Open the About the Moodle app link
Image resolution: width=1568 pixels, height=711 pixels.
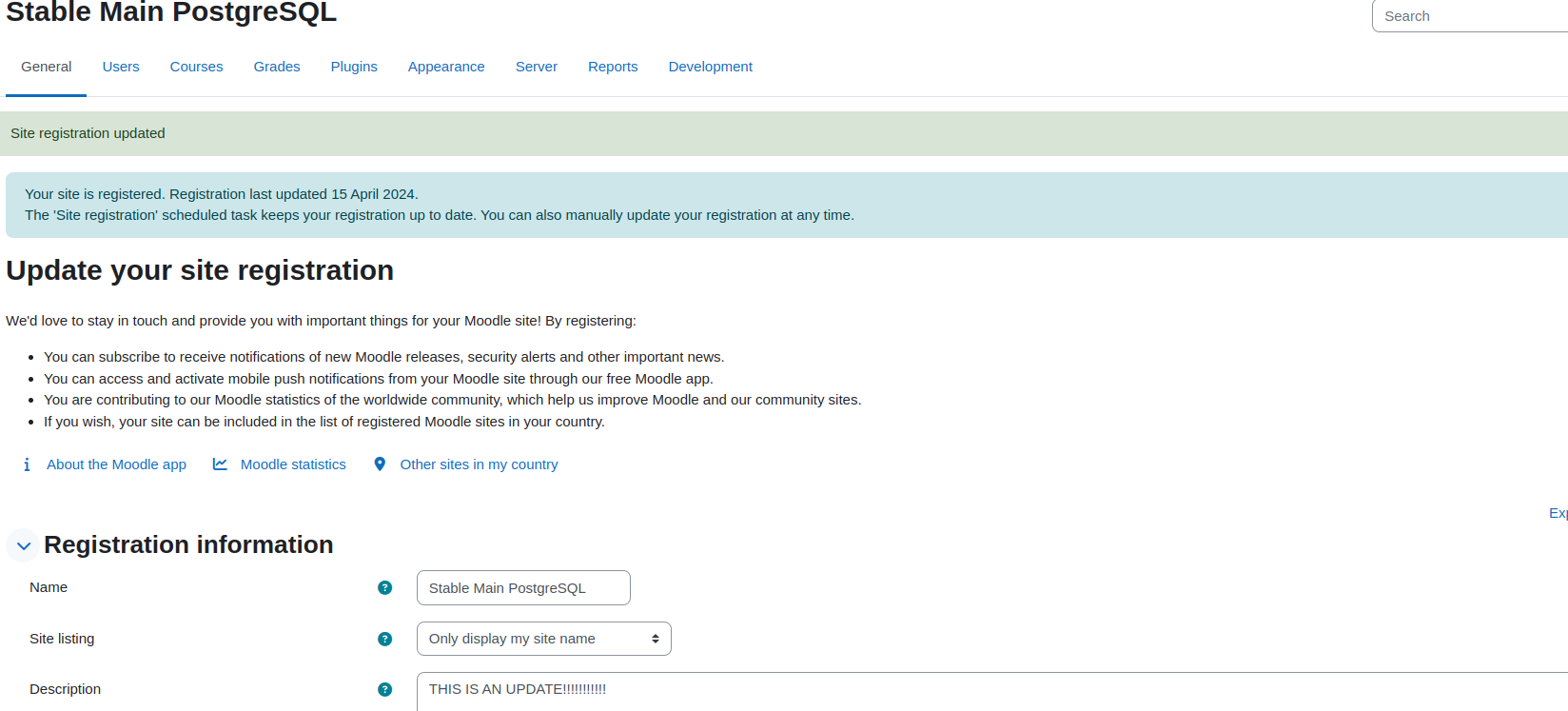pos(116,464)
